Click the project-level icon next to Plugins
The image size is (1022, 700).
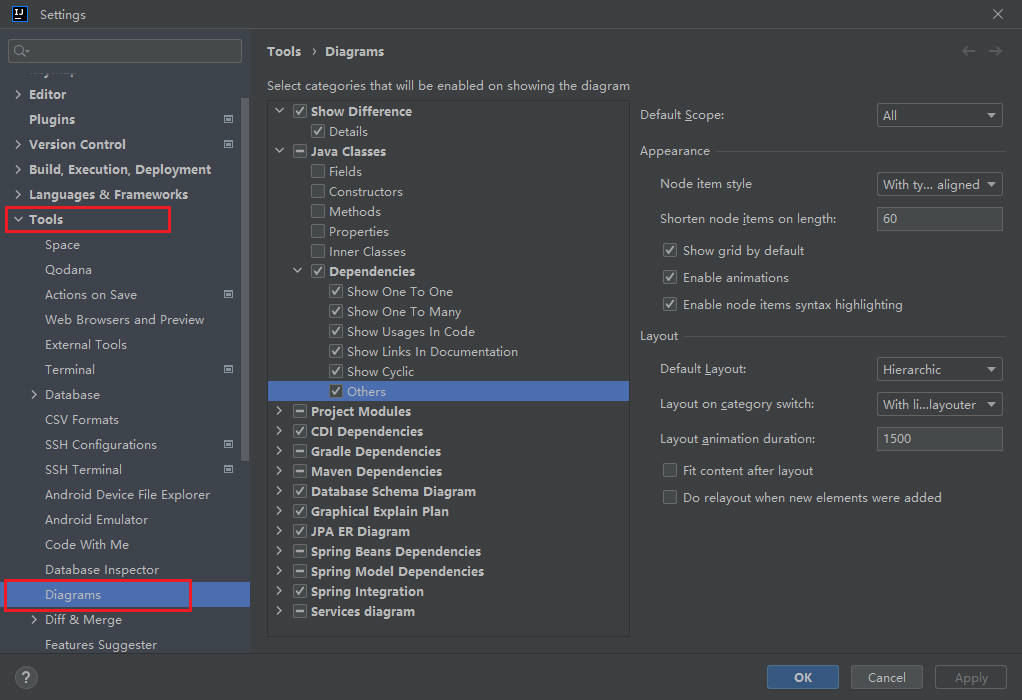pos(228,119)
